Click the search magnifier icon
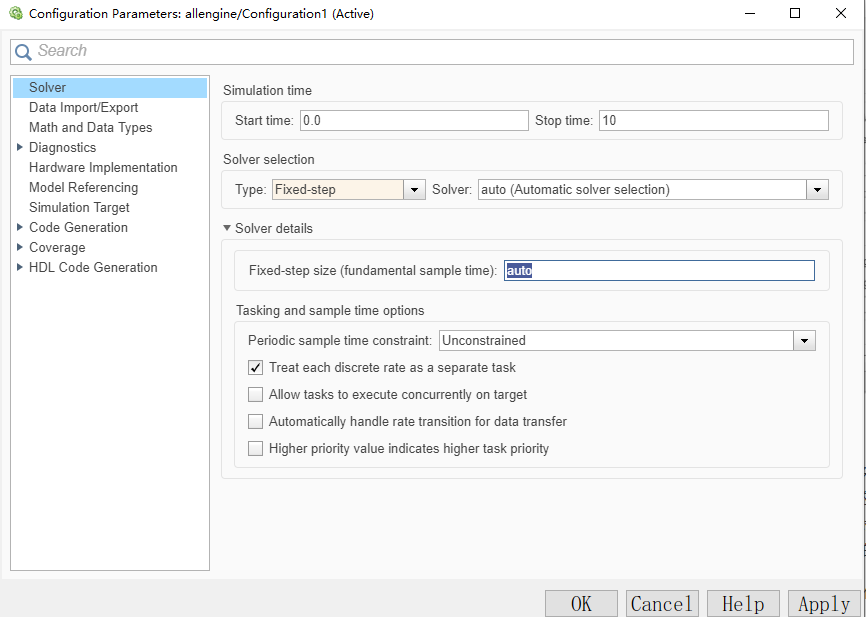The width and height of the screenshot is (866, 617). point(23,52)
